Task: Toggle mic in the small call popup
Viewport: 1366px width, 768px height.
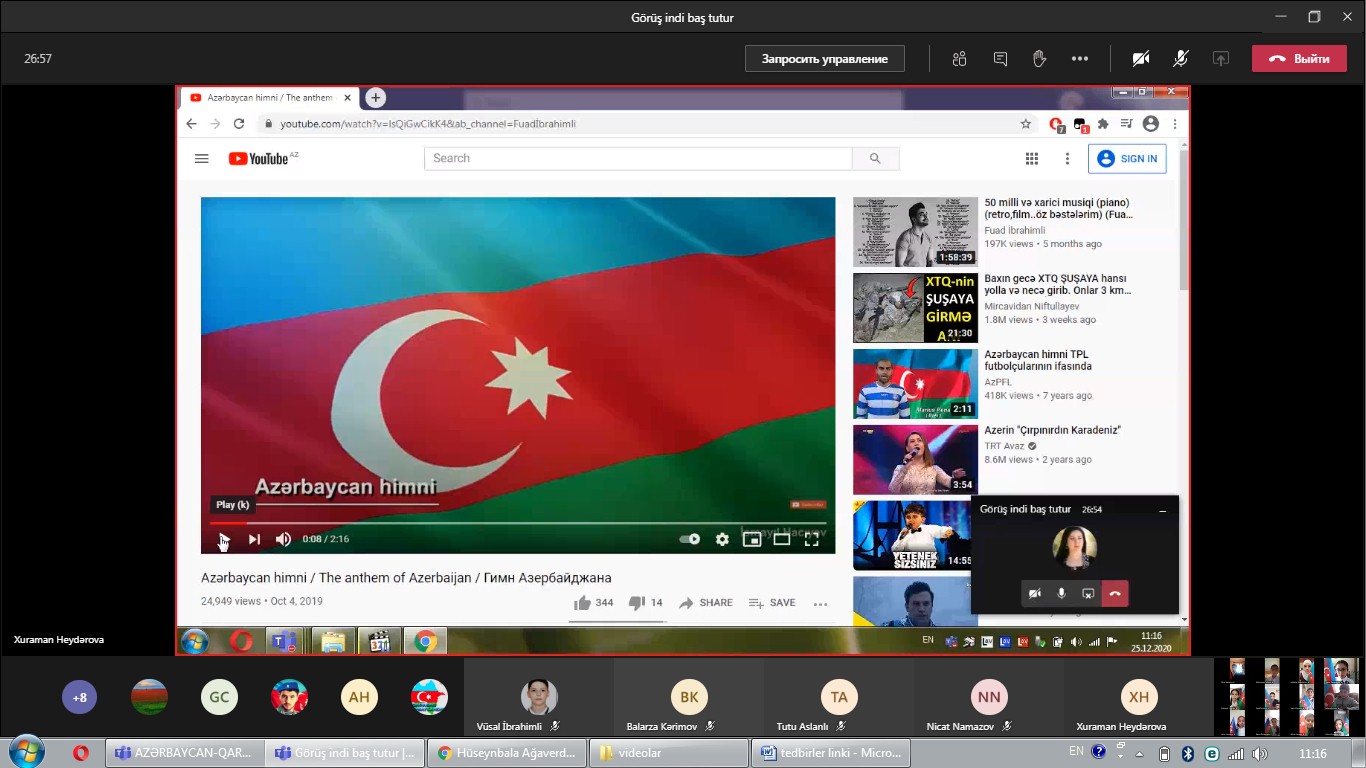Action: pos(1061,594)
